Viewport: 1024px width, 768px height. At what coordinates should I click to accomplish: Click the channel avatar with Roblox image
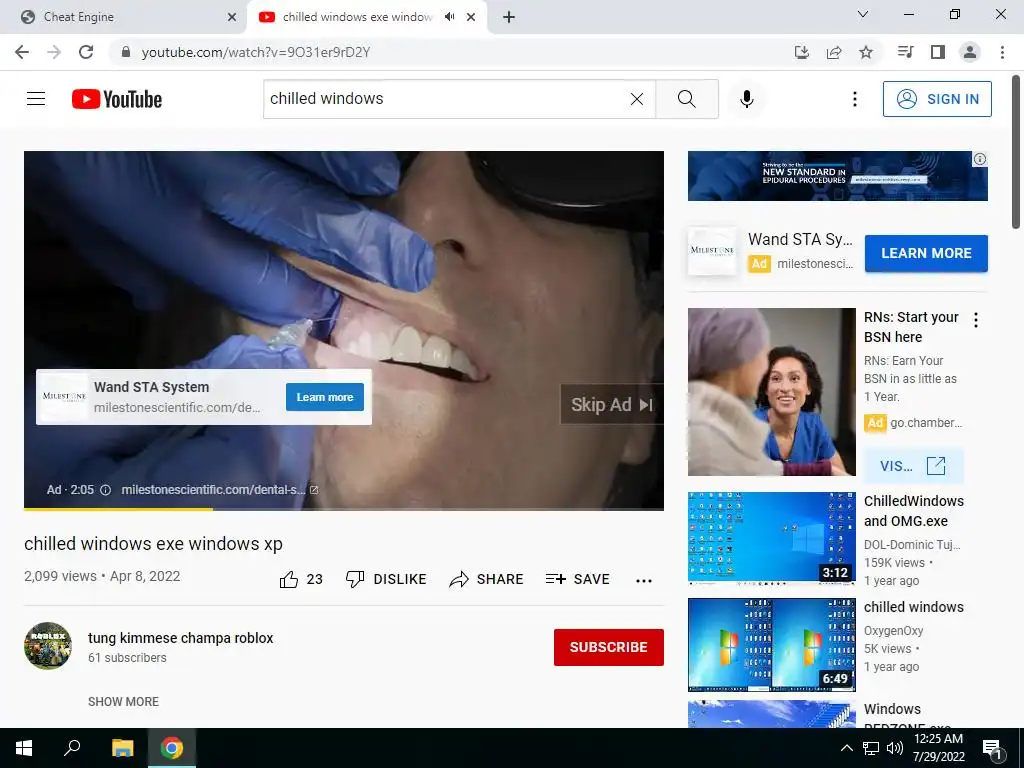48,646
